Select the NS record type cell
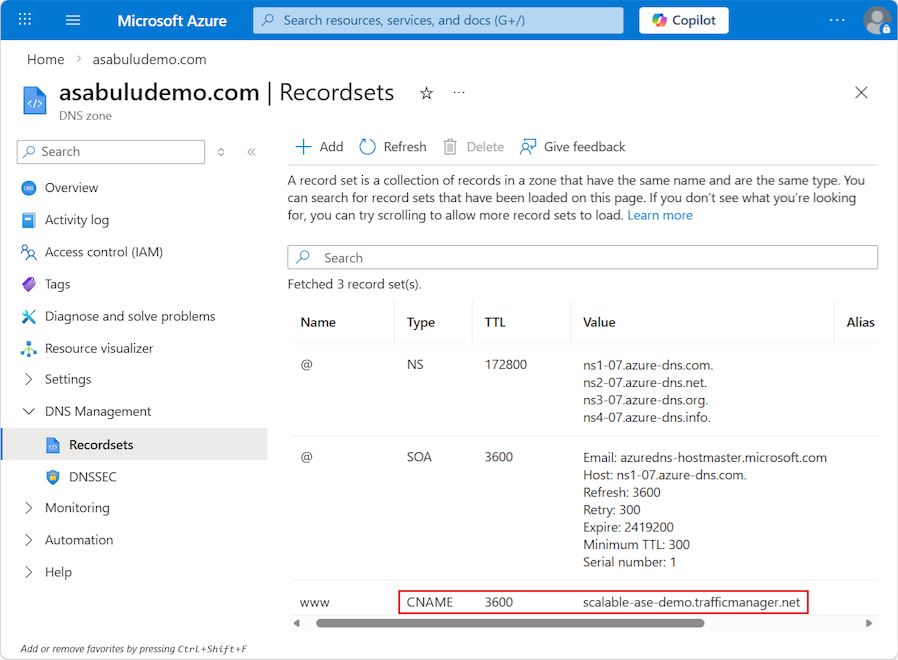Screen dimensions: 898x660 pyautogui.click(x=415, y=365)
